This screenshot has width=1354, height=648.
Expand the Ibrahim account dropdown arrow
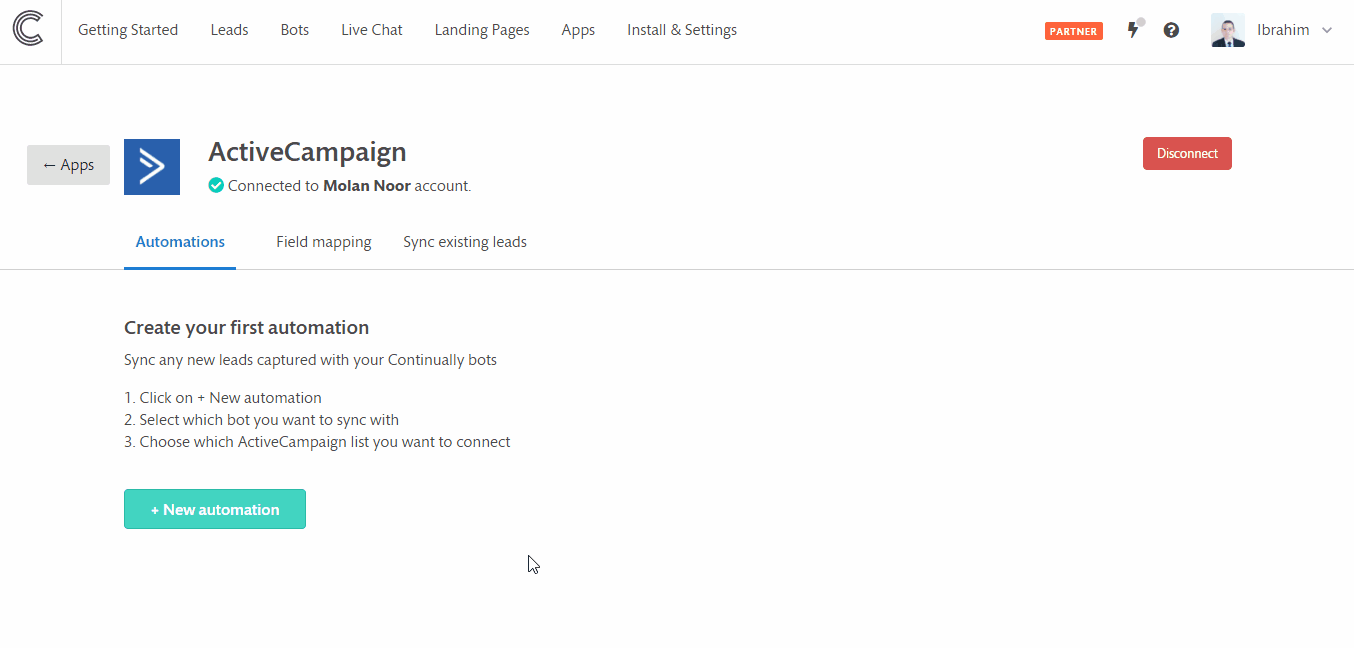1327,30
